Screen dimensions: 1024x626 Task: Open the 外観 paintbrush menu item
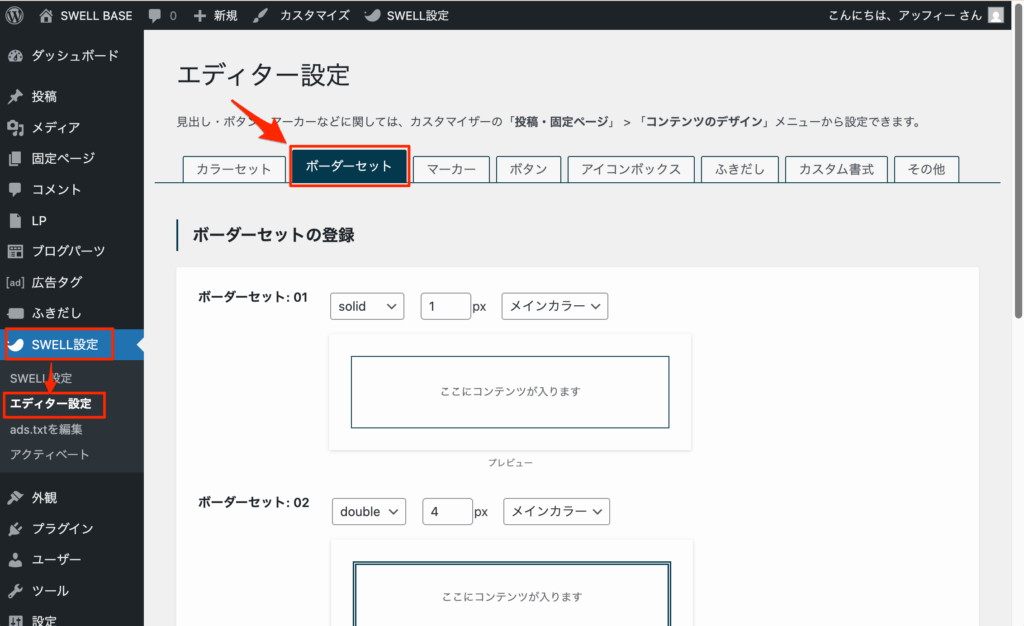tap(44, 498)
